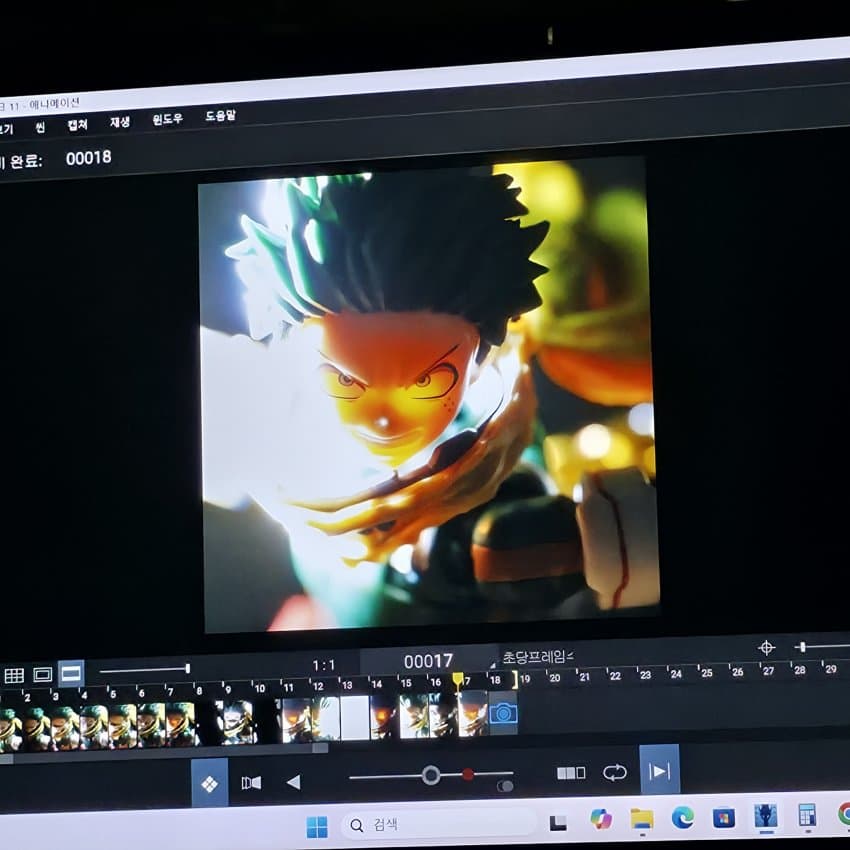Viewport: 850px width, 850px height.
Task: Toggle the grid overlay icon
Action: pyautogui.click(x=14, y=675)
